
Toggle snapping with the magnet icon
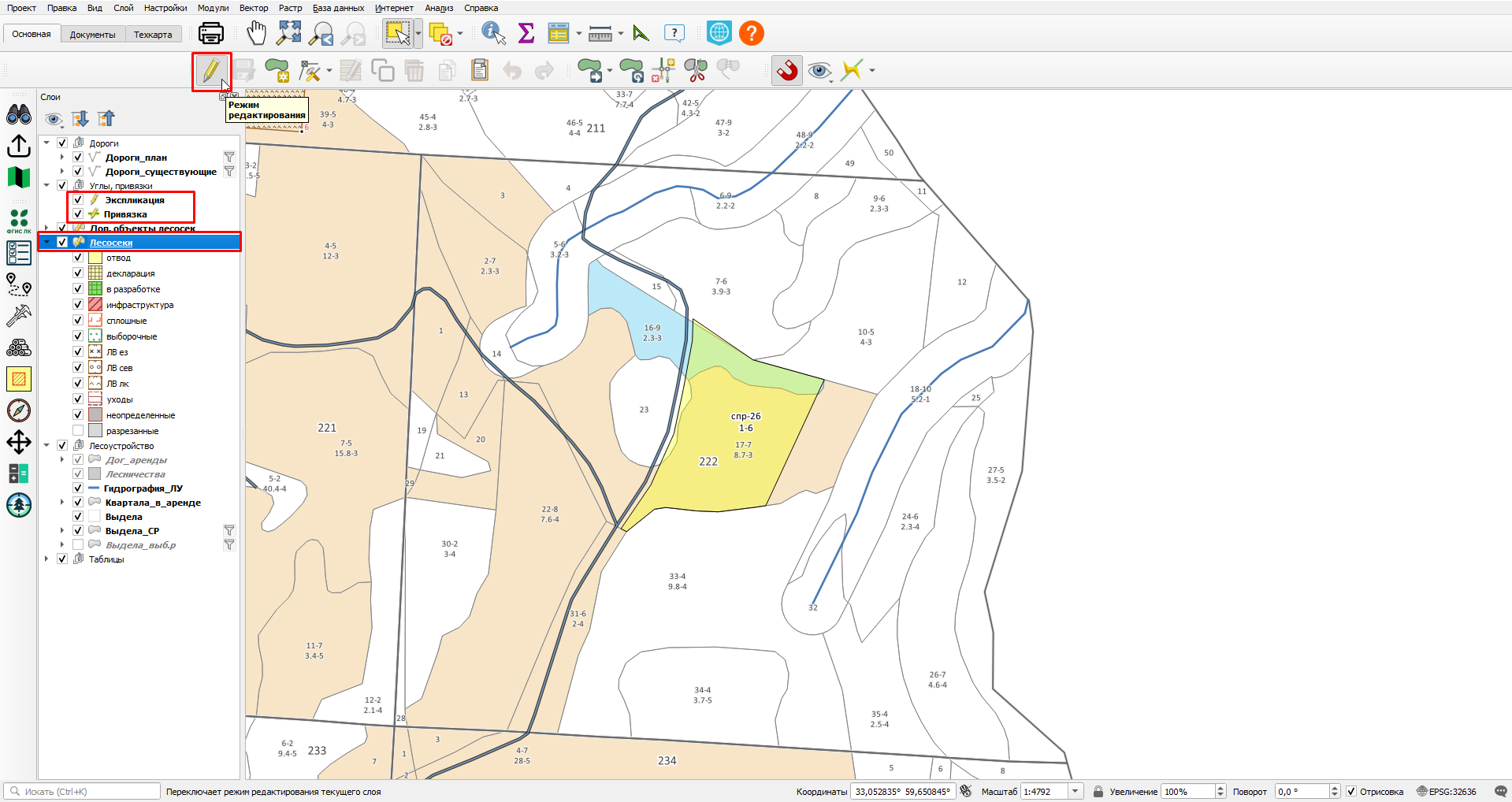[787, 71]
